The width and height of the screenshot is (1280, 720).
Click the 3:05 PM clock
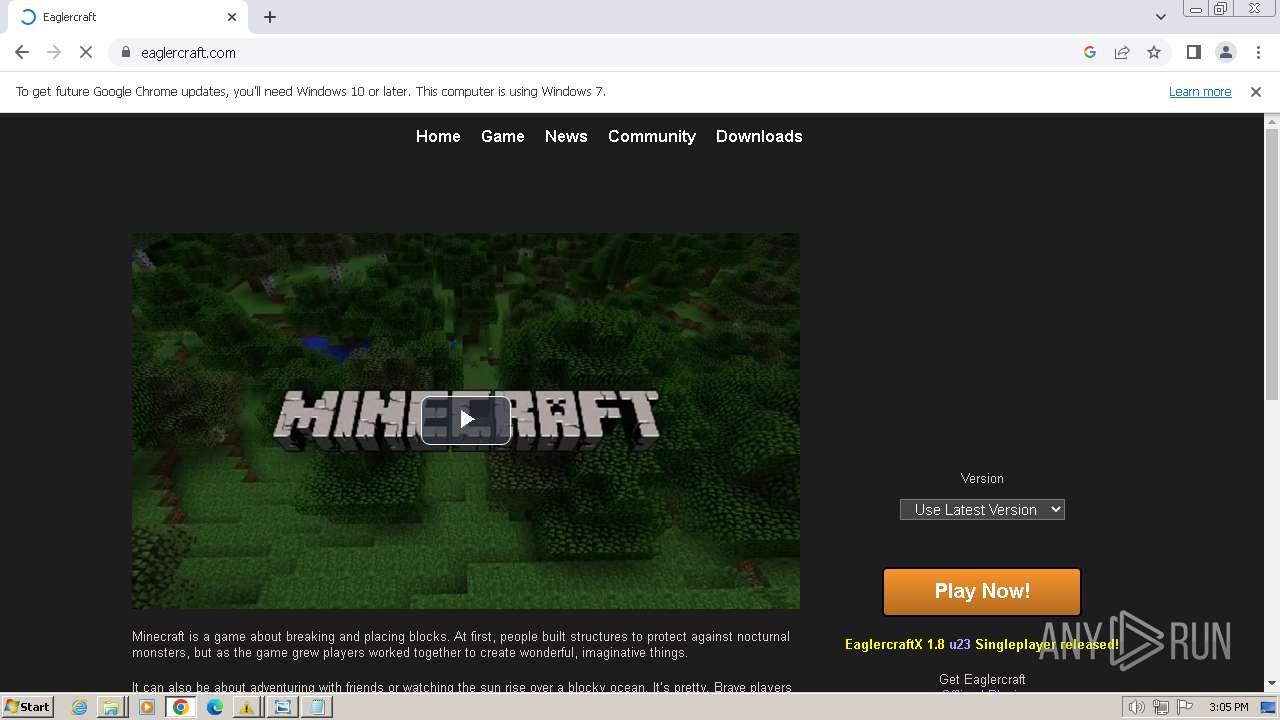[x=1228, y=707]
